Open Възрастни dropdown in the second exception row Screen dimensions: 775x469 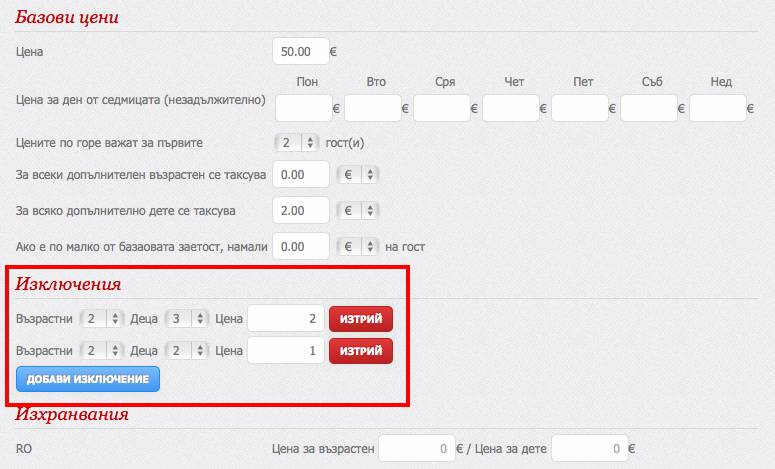click(x=102, y=351)
